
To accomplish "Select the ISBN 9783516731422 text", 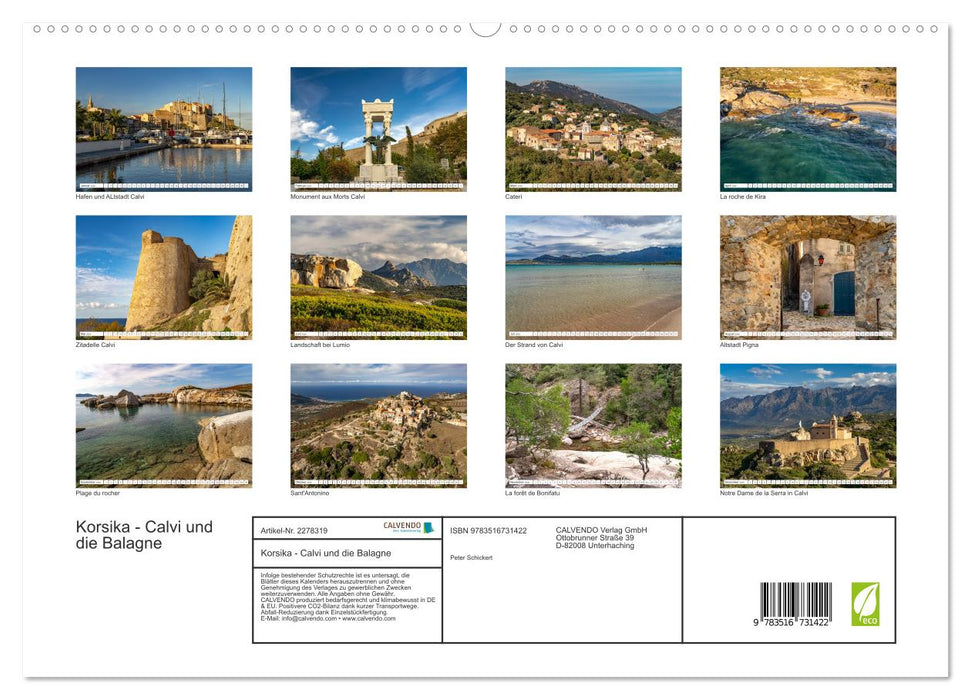I will pos(487,531).
